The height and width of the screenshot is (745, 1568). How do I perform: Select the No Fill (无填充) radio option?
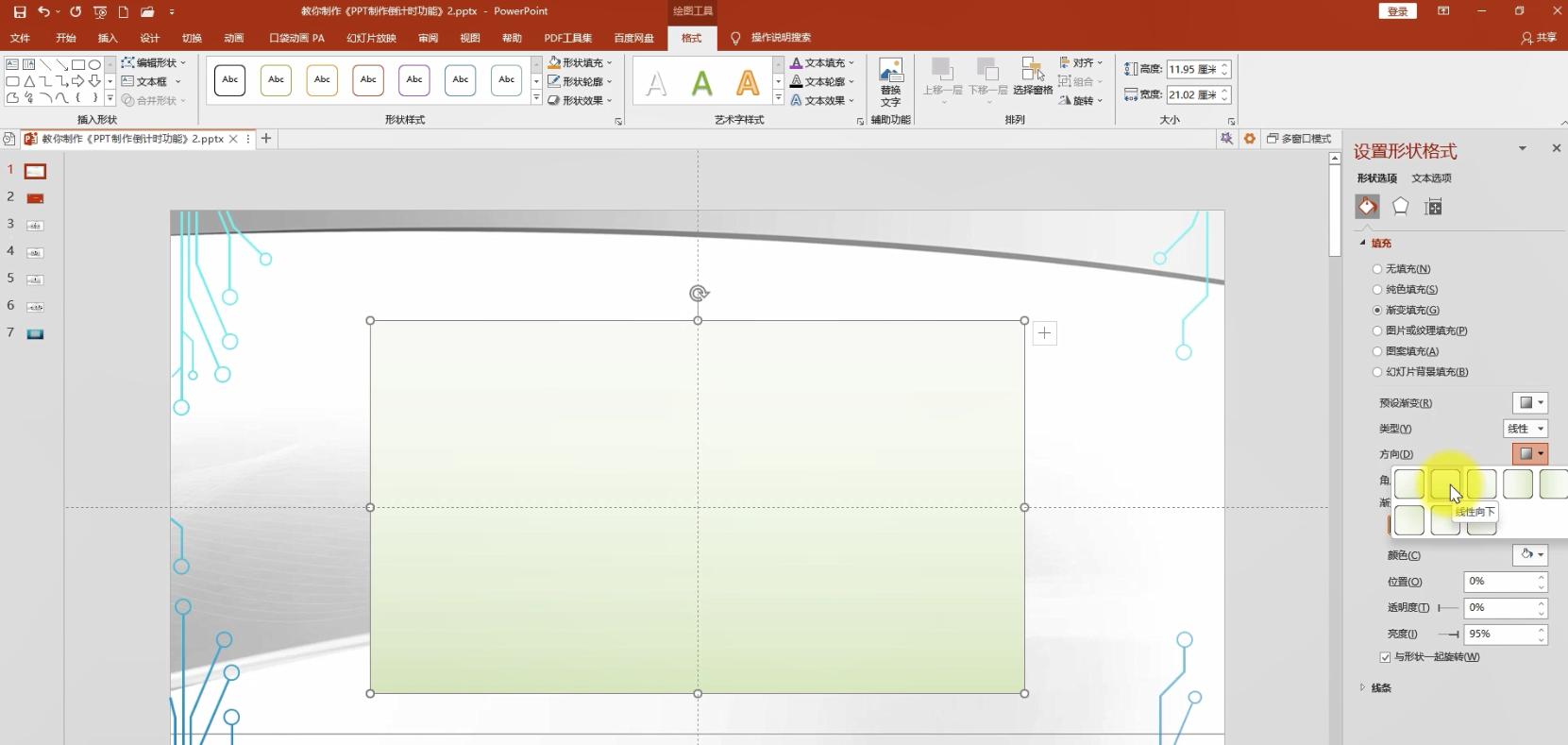click(x=1377, y=269)
